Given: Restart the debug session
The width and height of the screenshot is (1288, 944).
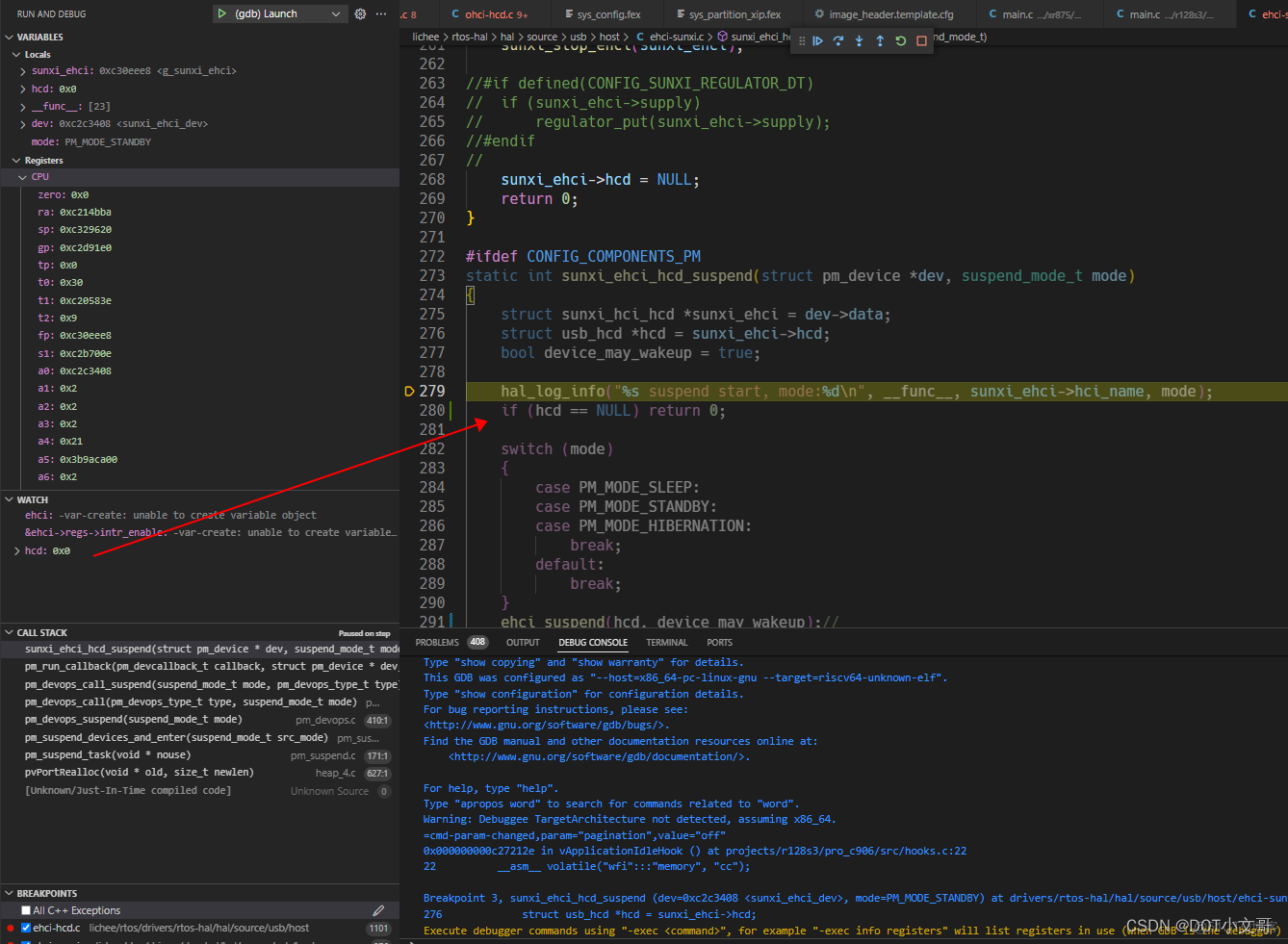Looking at the screenshot, I should click(x=901, y=41).
